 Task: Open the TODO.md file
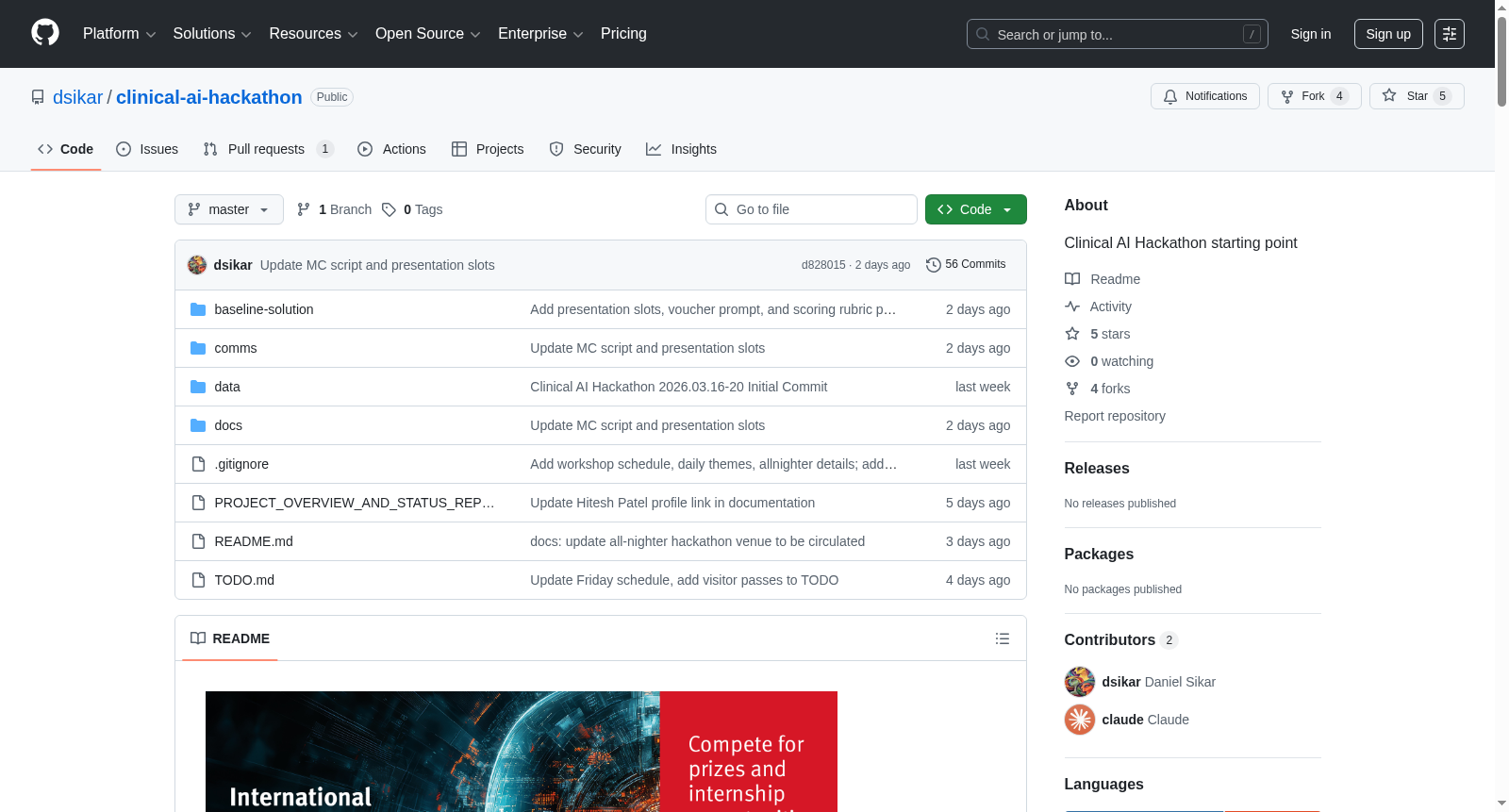tap(244, 580)
